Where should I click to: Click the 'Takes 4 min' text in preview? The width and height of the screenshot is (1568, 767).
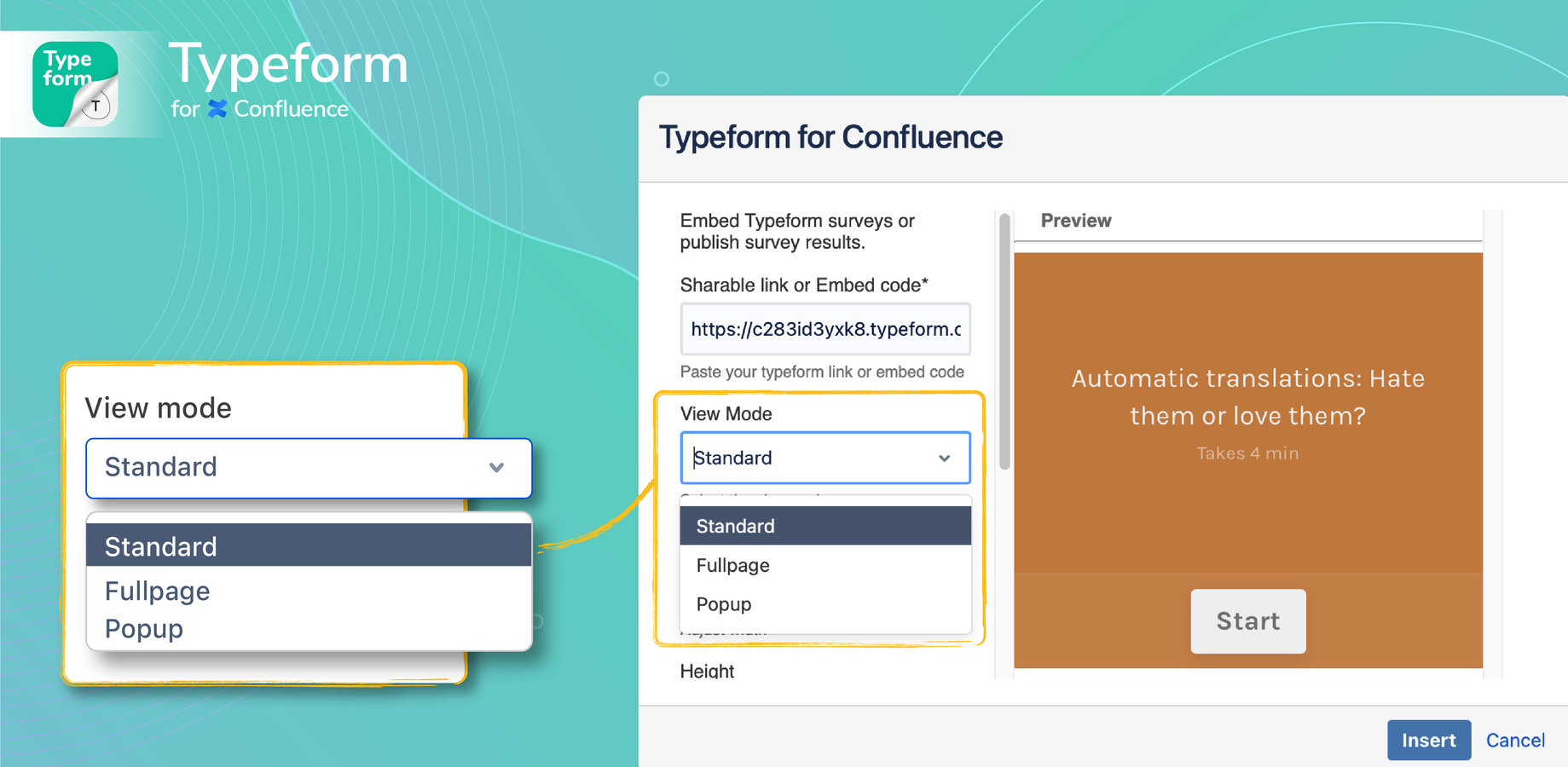[x=1247, y=453]
